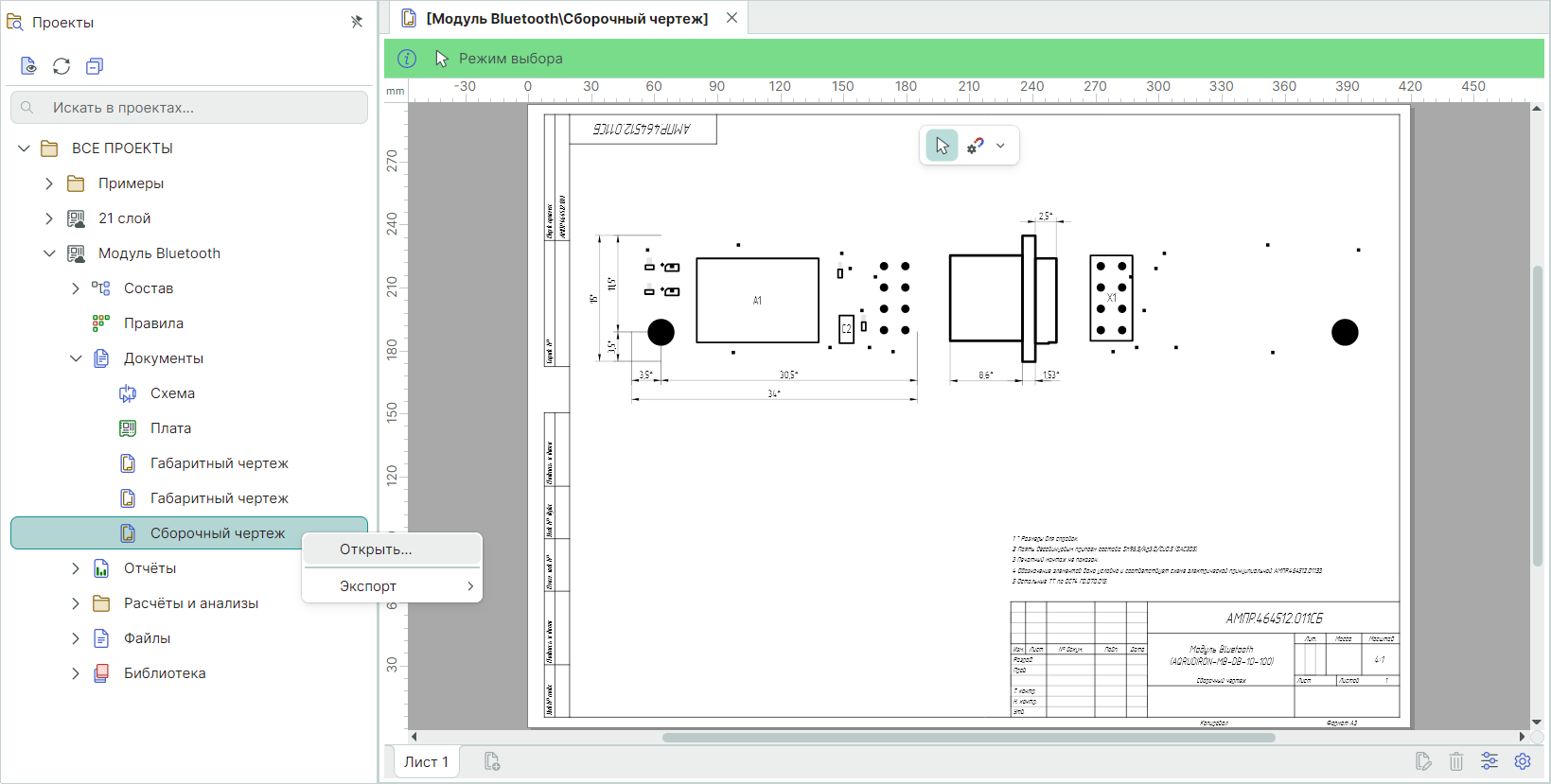Viewport: 1551px width, 784px height.
Task: Open sheet parameters sliders icon
Action: click(x=1489, y=761)
